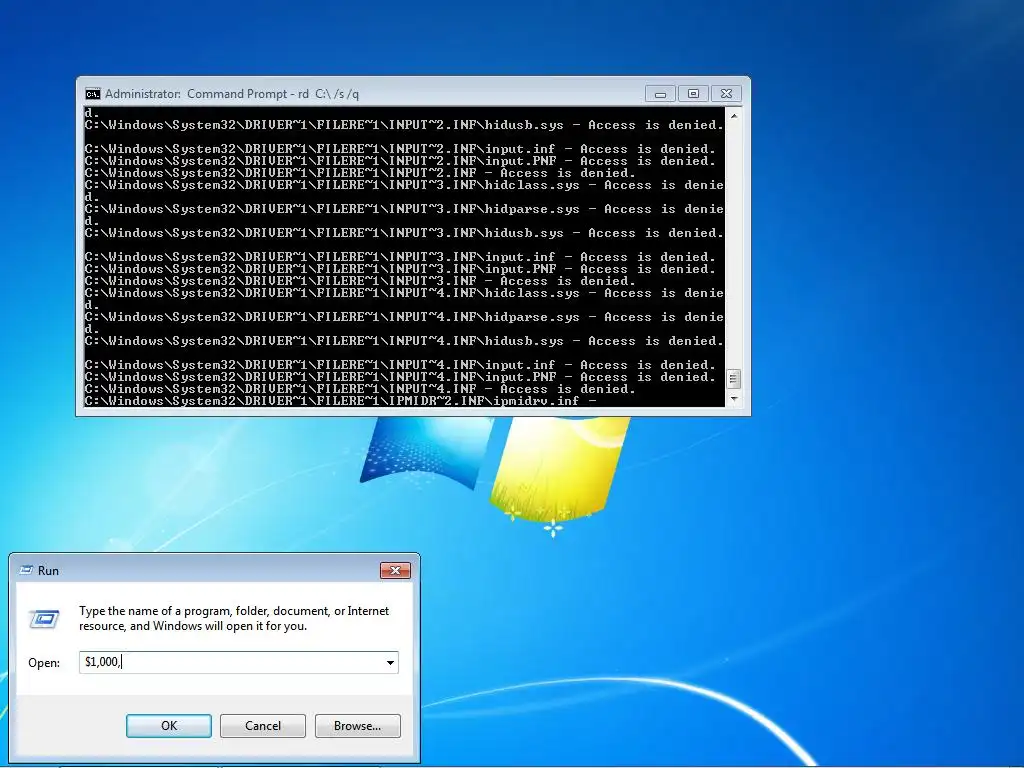Click the Command Prompt title bar icon
The height and width of the screenshot is (768, 1024).
(x=93, y=94)
